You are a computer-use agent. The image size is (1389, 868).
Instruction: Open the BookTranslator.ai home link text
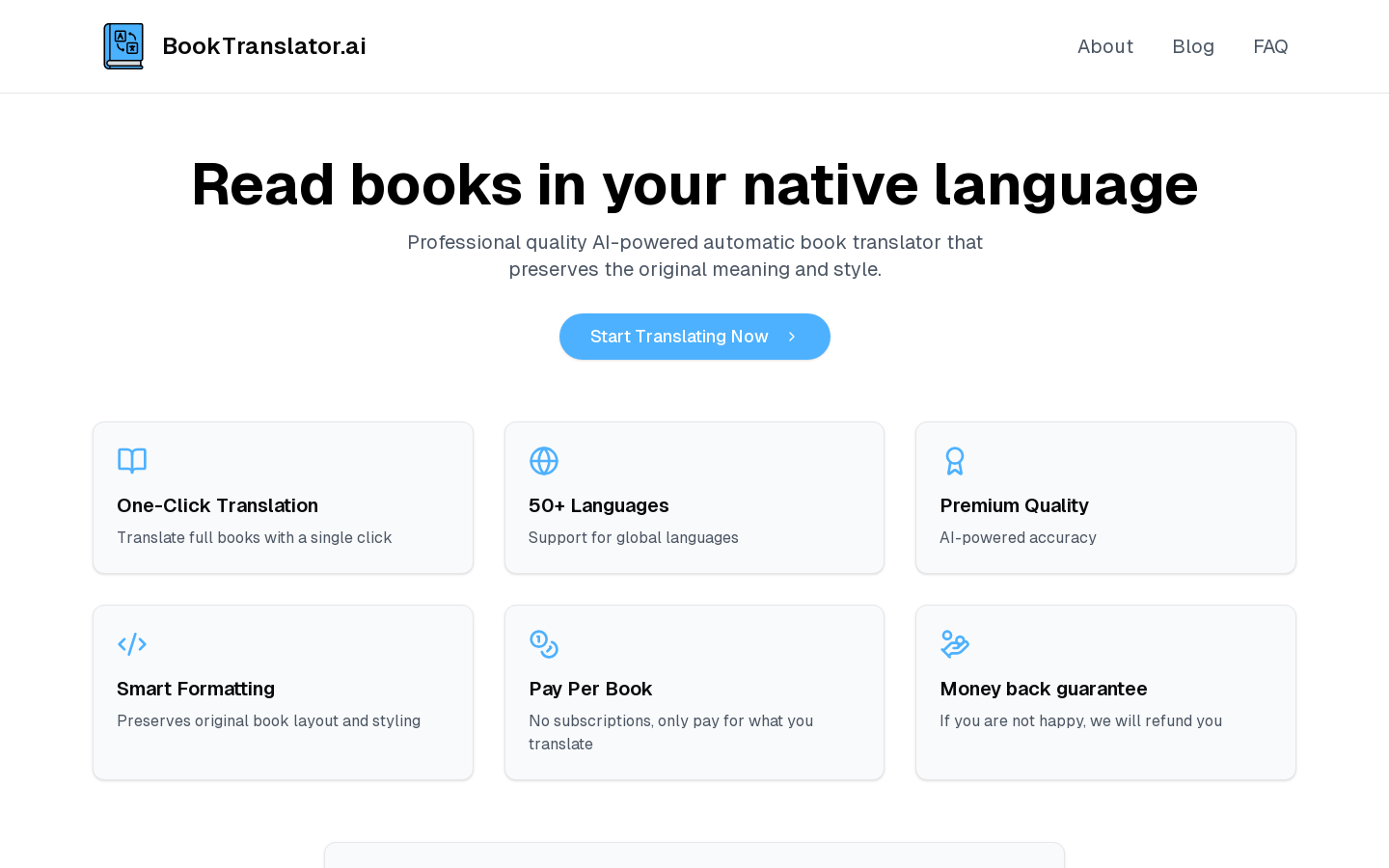pos(264,46)
